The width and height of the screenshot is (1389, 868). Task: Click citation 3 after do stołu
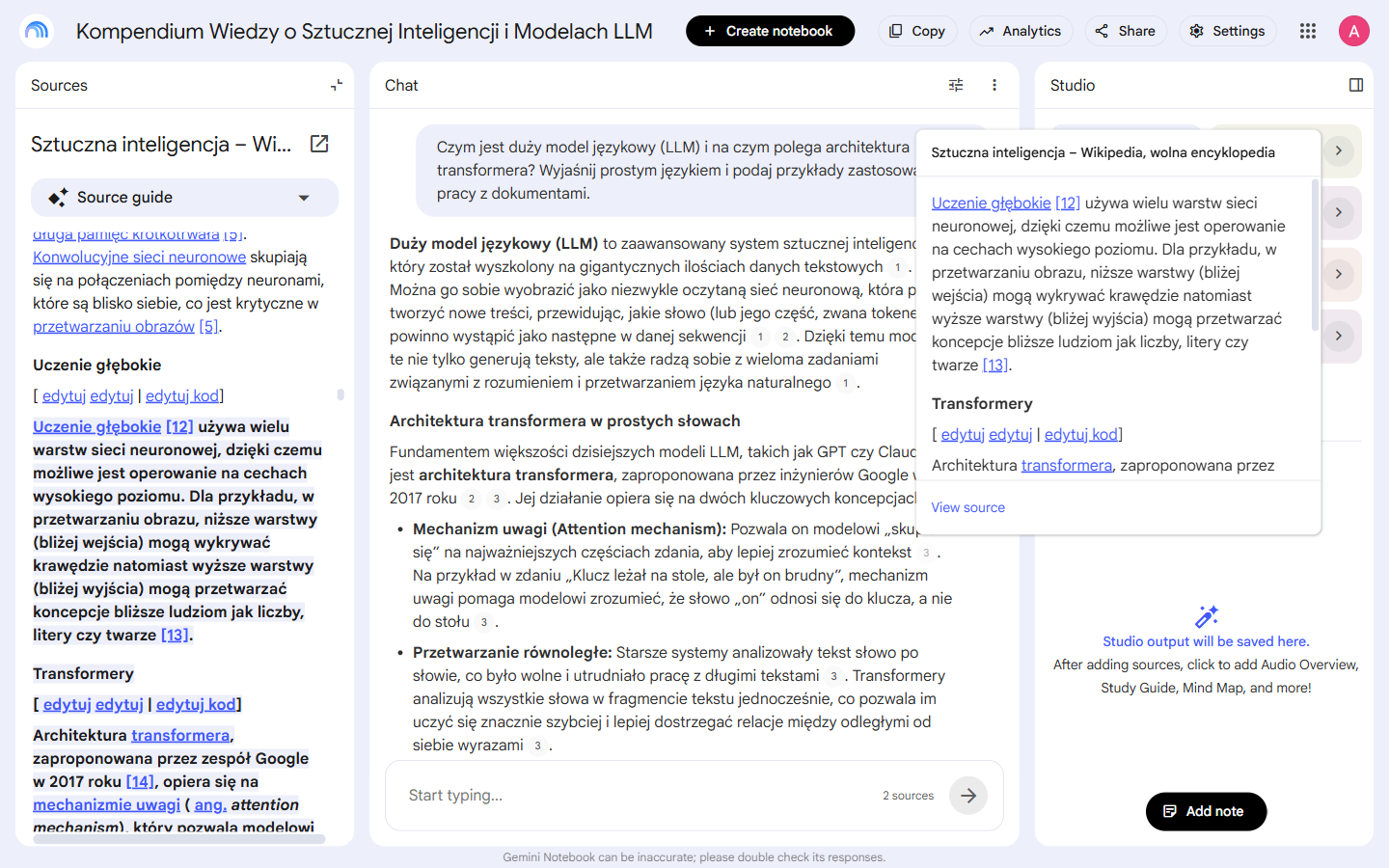click(x=483, y=622)
